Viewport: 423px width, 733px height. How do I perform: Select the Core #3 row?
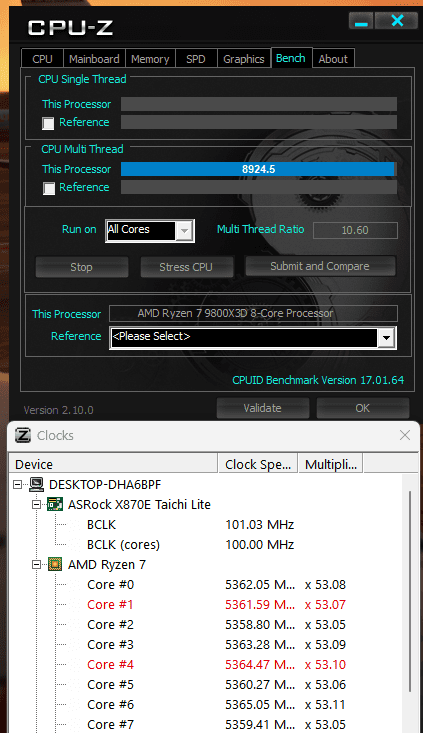[206, 645]
